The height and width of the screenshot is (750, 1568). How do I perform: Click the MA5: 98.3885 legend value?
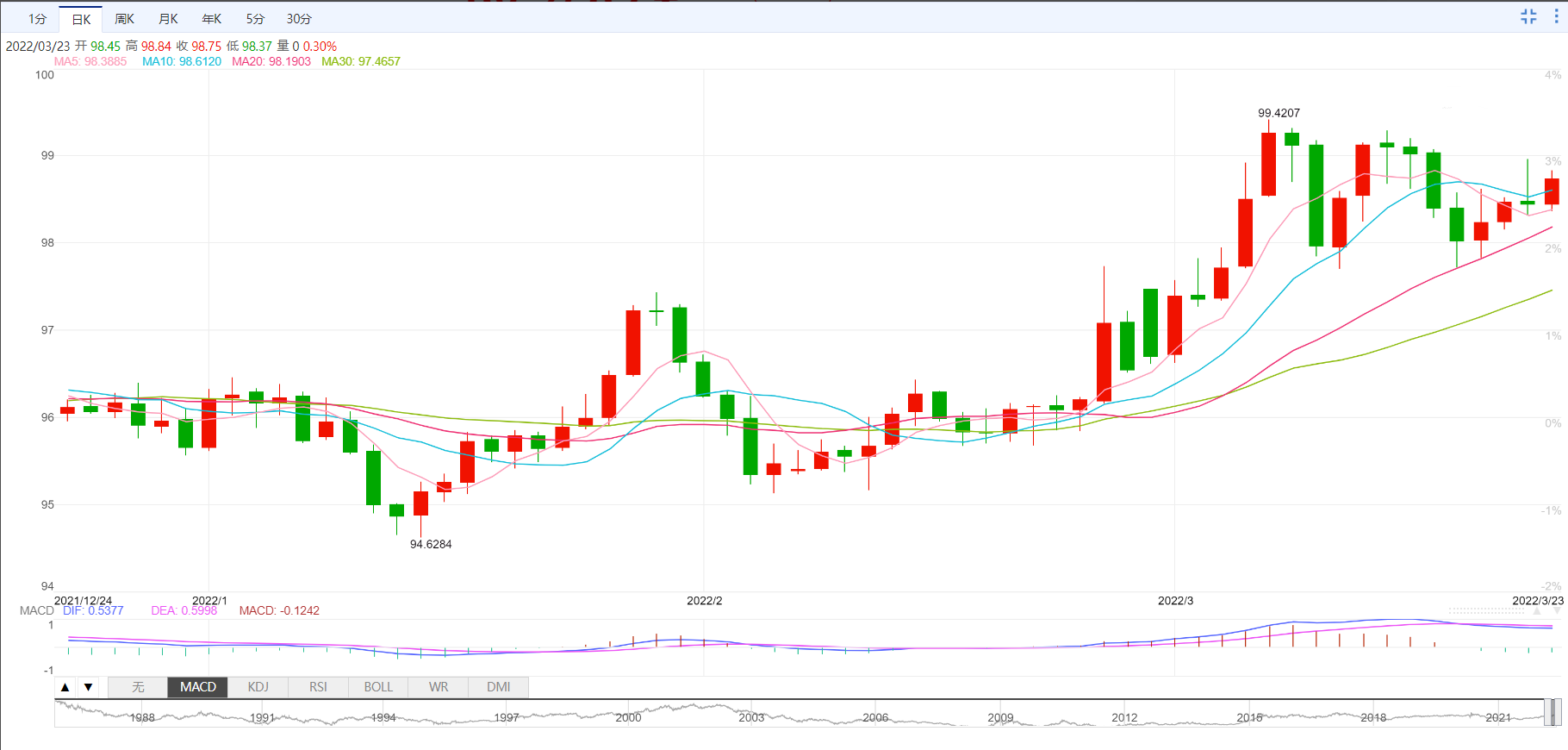tap(90, 61)
